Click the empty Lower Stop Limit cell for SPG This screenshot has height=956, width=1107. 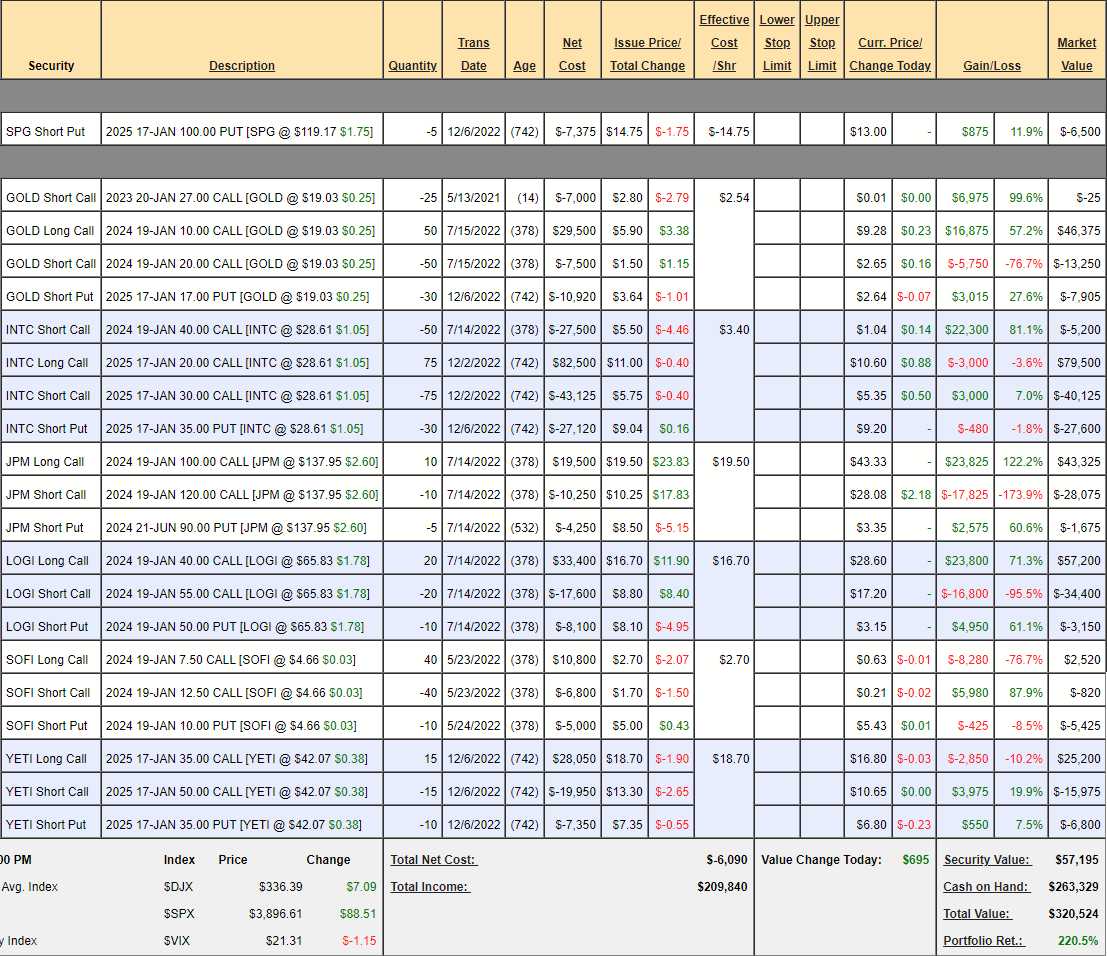coord(777,132)
